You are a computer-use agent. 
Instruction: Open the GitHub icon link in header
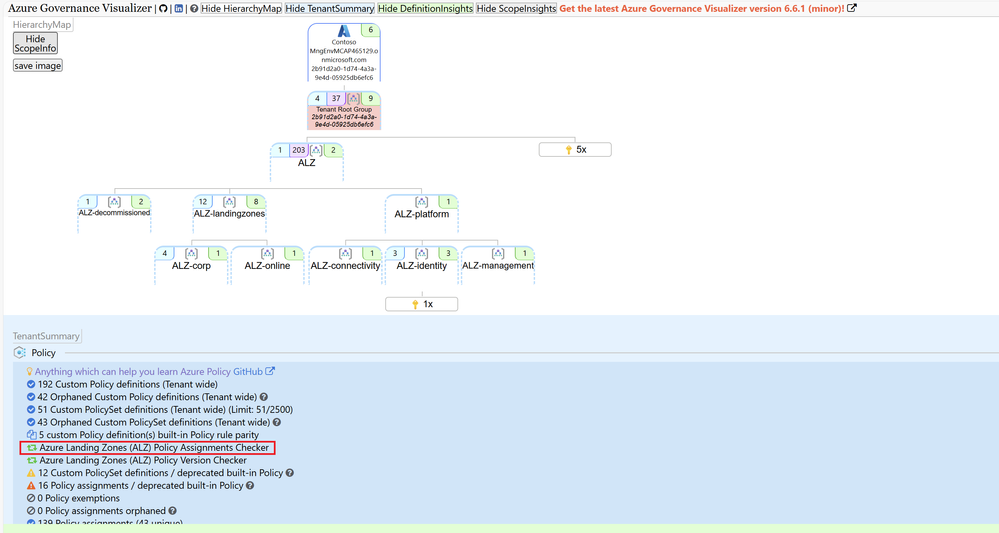[x=163, y=9]
